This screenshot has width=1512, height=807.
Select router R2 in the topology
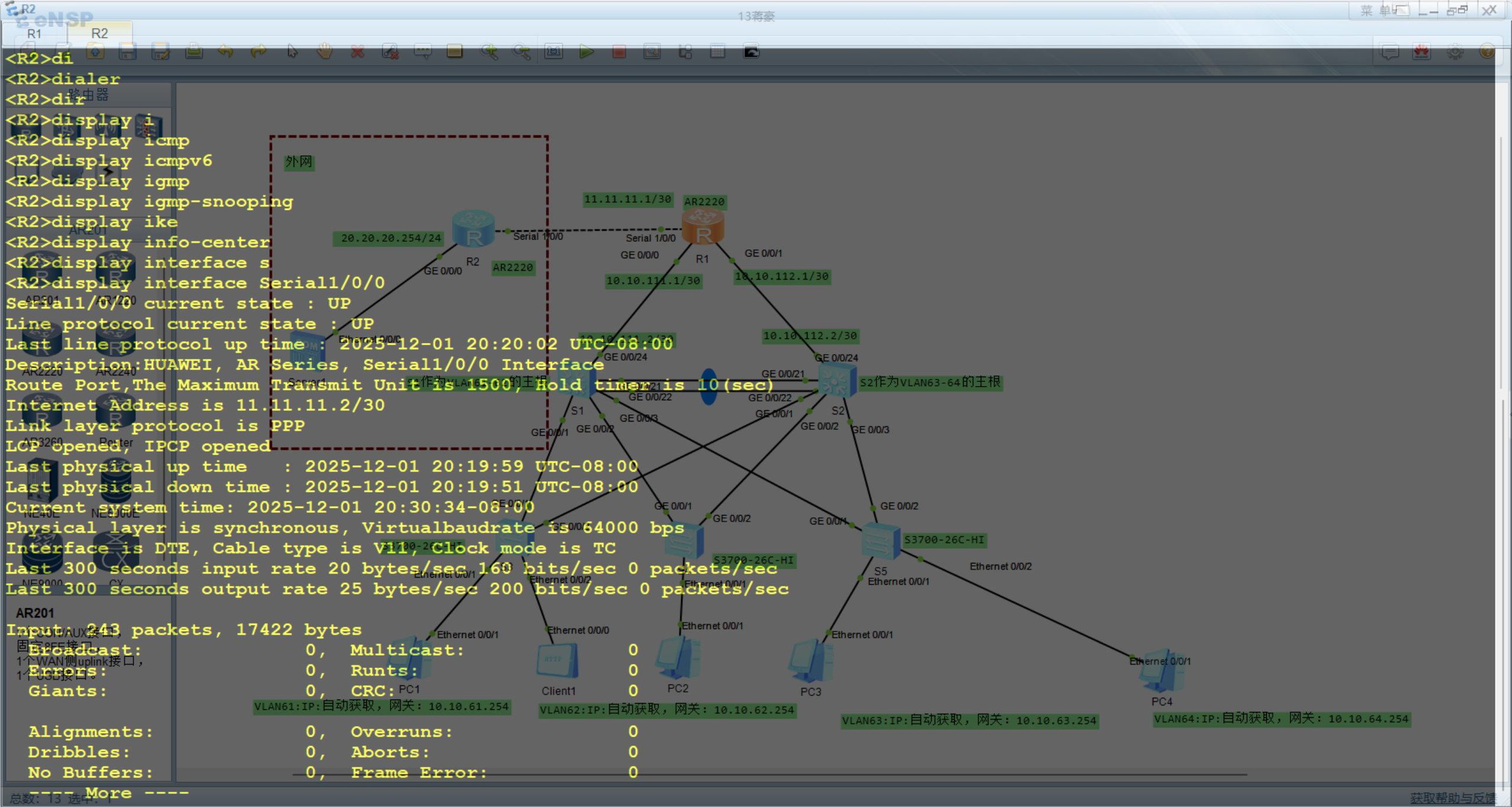coord(473,228)
